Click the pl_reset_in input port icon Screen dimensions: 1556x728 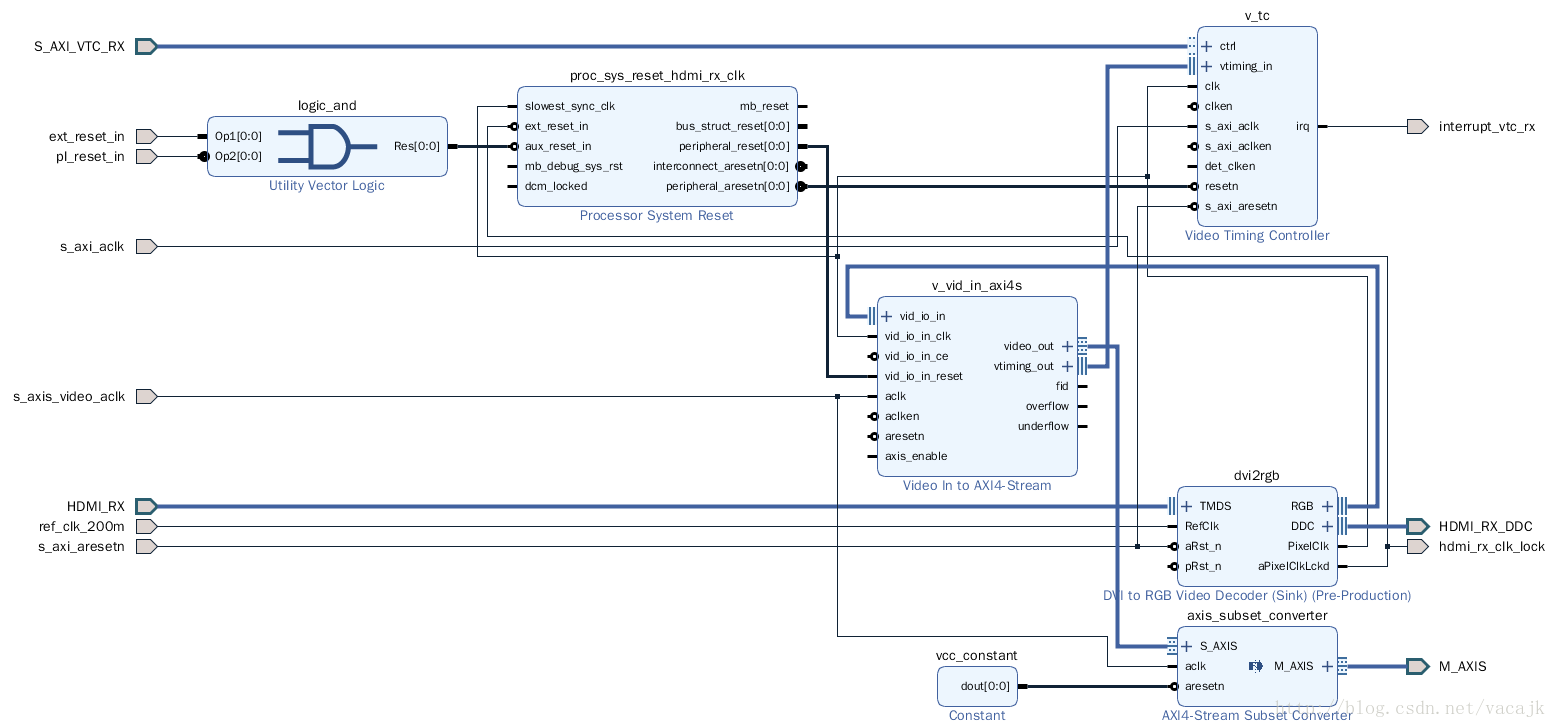[x=146, y=156]
